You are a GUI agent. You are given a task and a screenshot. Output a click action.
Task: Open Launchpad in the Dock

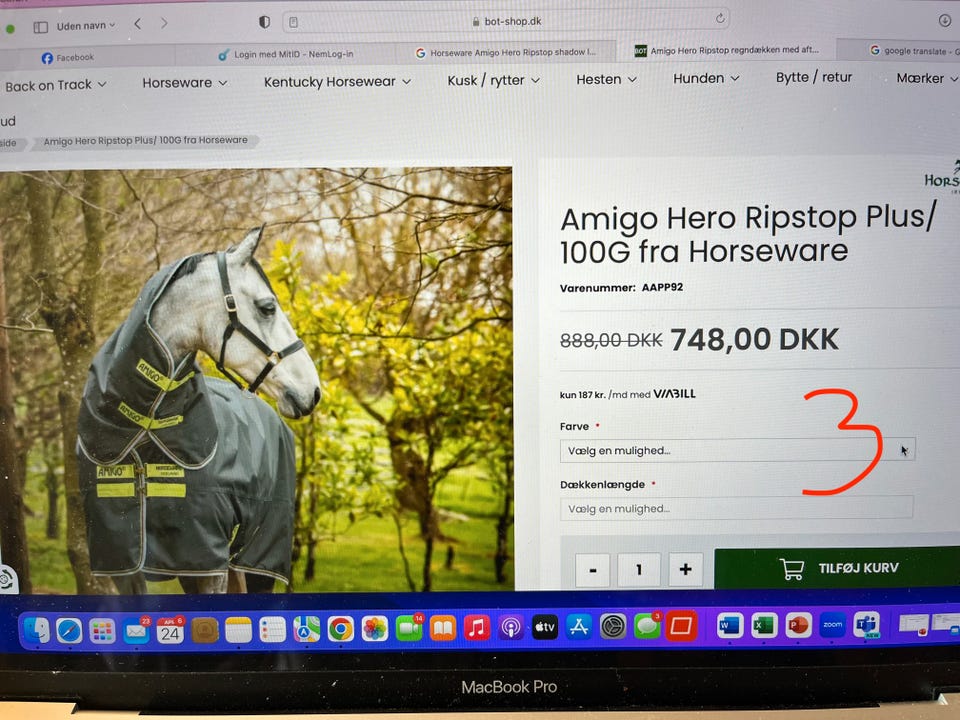[x=102, y=630]
